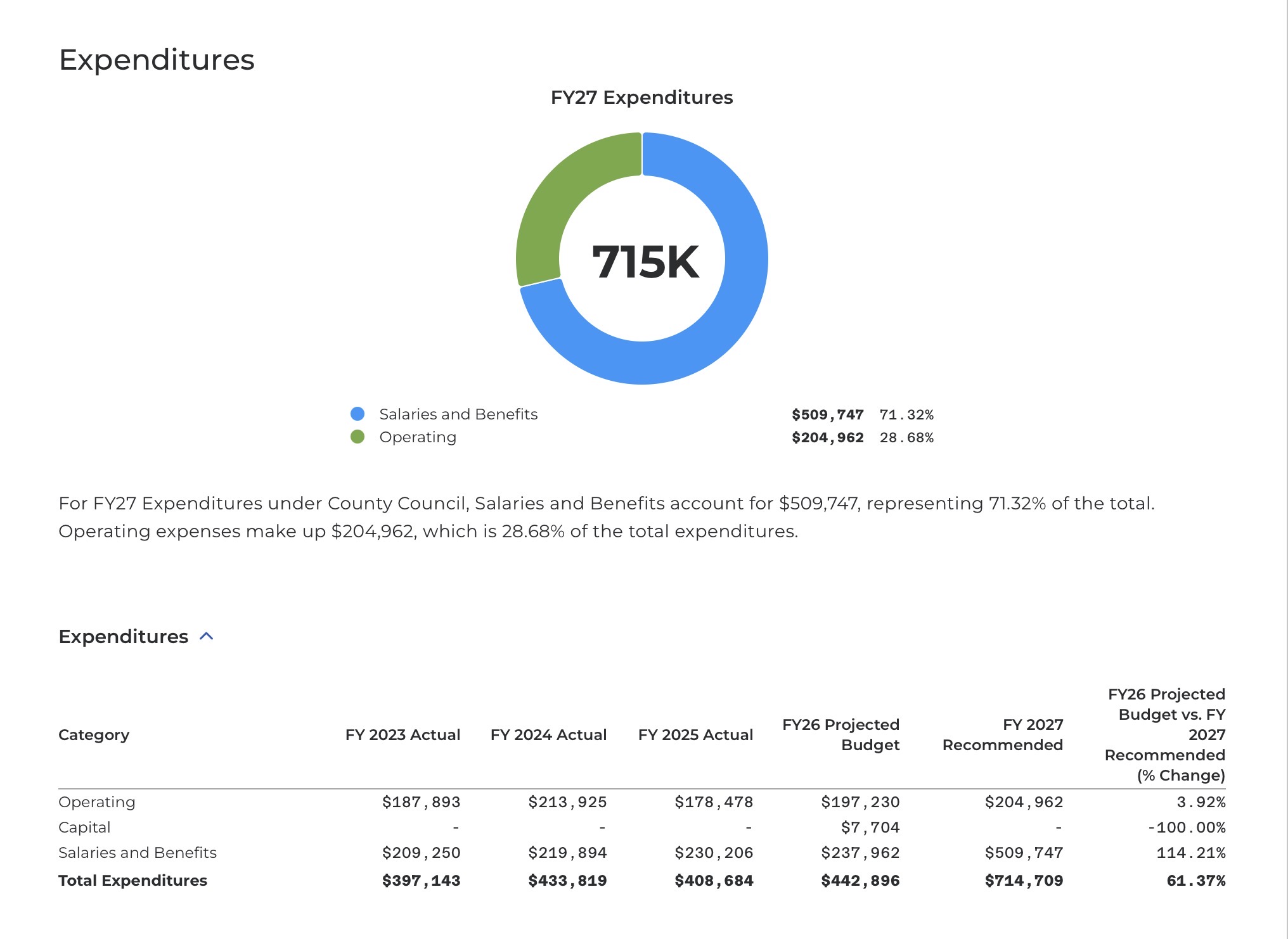Click the FY 2025 Actual column header
Screen dimensions: 1288x939
pos(695,734)
